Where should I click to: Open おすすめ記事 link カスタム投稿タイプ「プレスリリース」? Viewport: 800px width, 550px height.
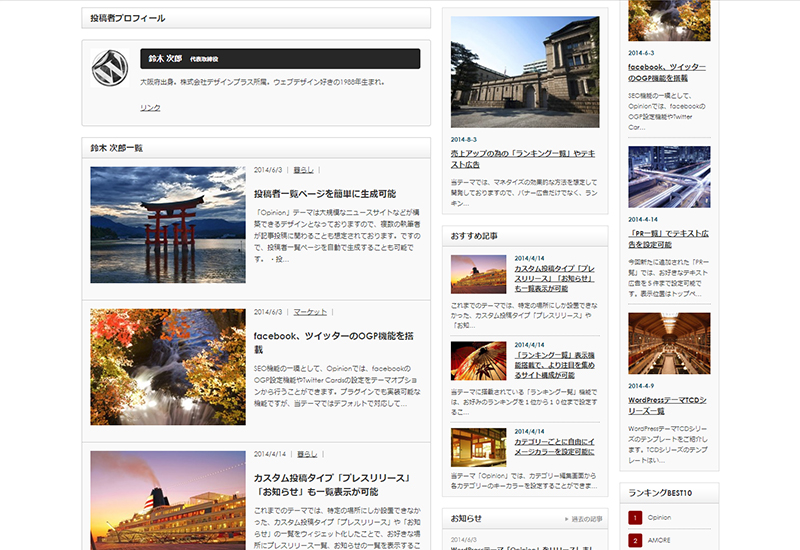[x=555, y=278]
